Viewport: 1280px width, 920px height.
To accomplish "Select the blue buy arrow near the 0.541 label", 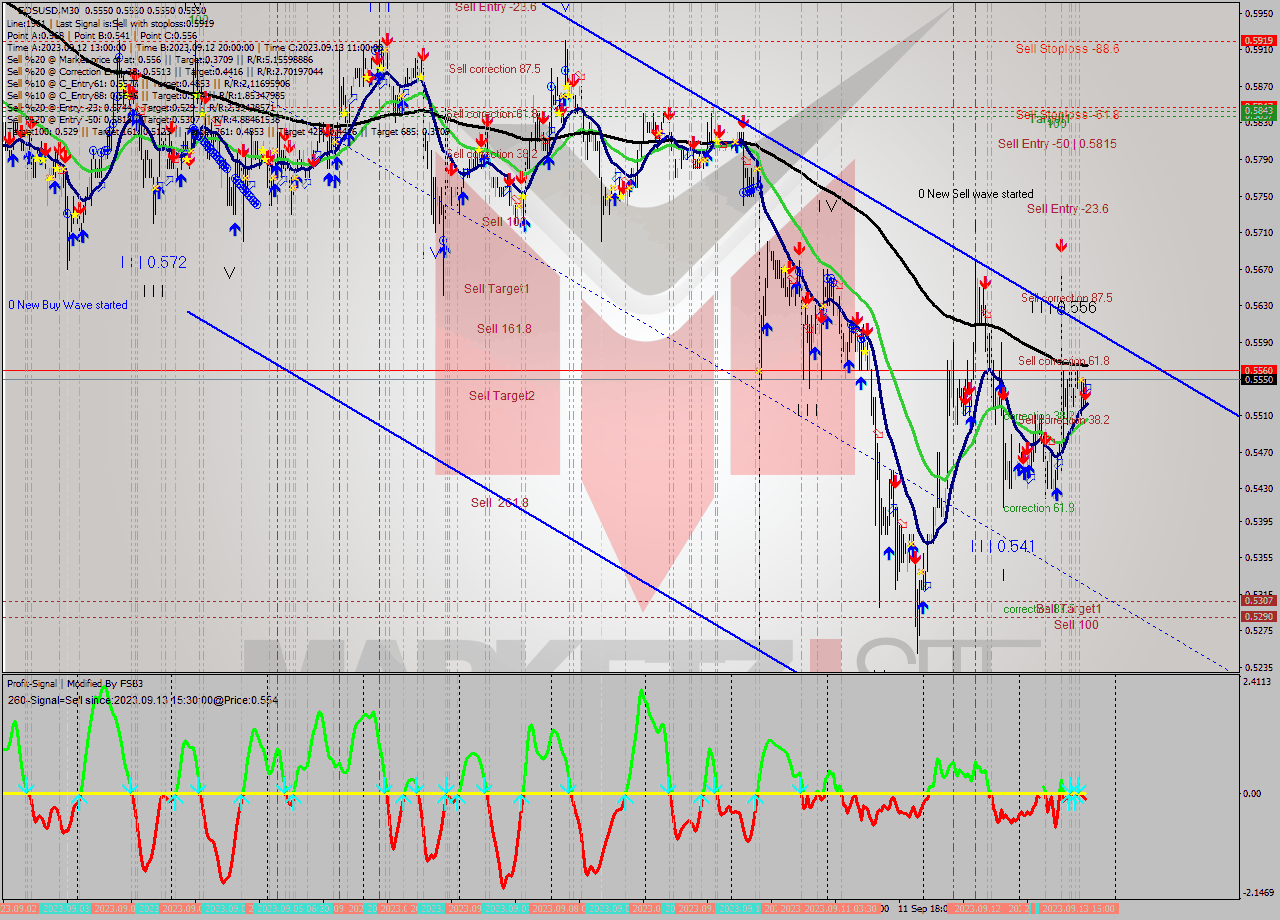I will coord(889,554).
